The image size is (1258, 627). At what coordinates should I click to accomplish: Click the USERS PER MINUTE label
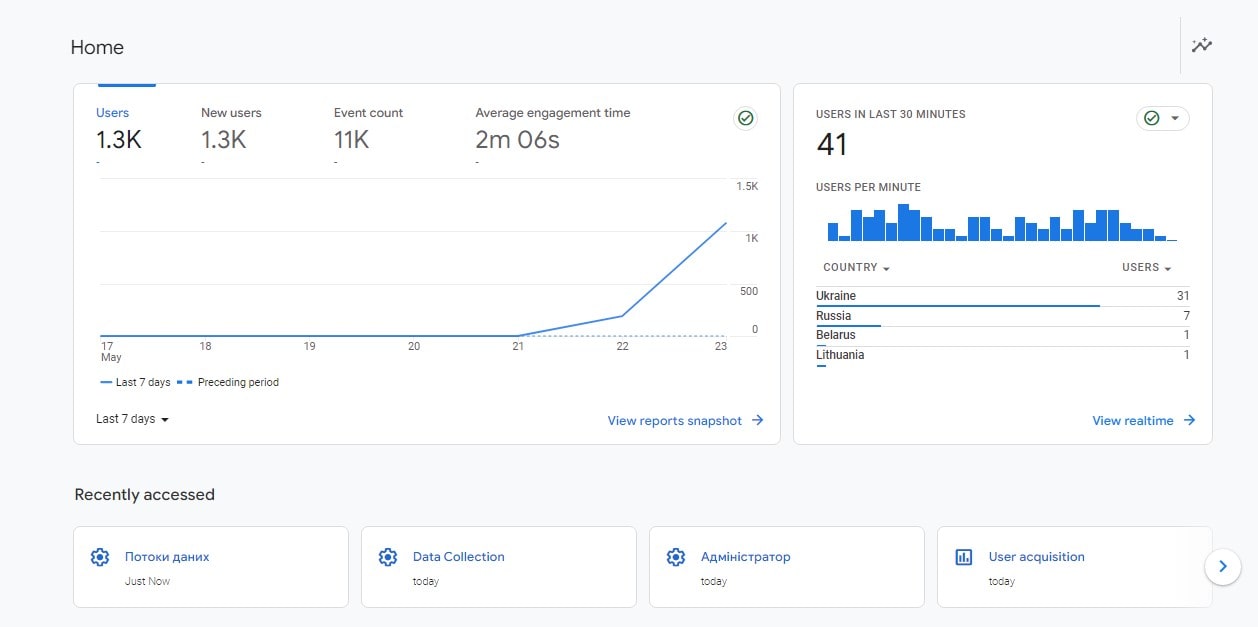[868, 187]
